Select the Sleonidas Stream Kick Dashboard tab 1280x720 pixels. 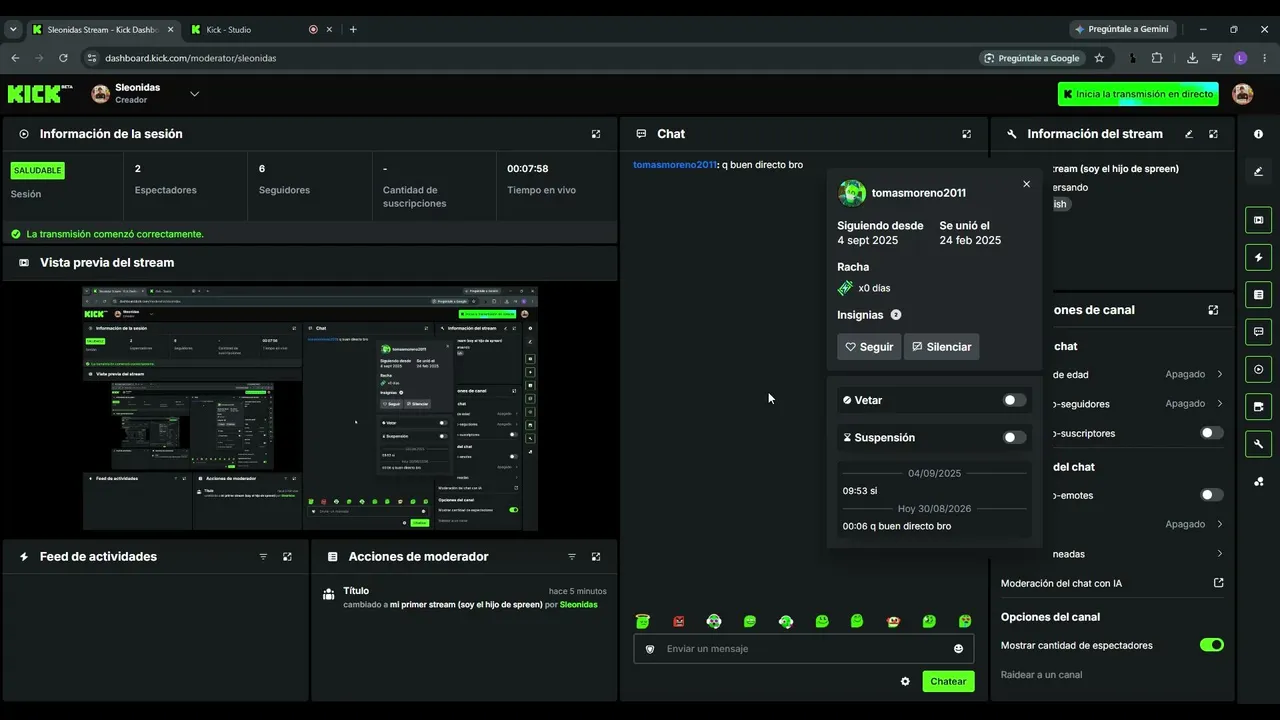point(103,30)
